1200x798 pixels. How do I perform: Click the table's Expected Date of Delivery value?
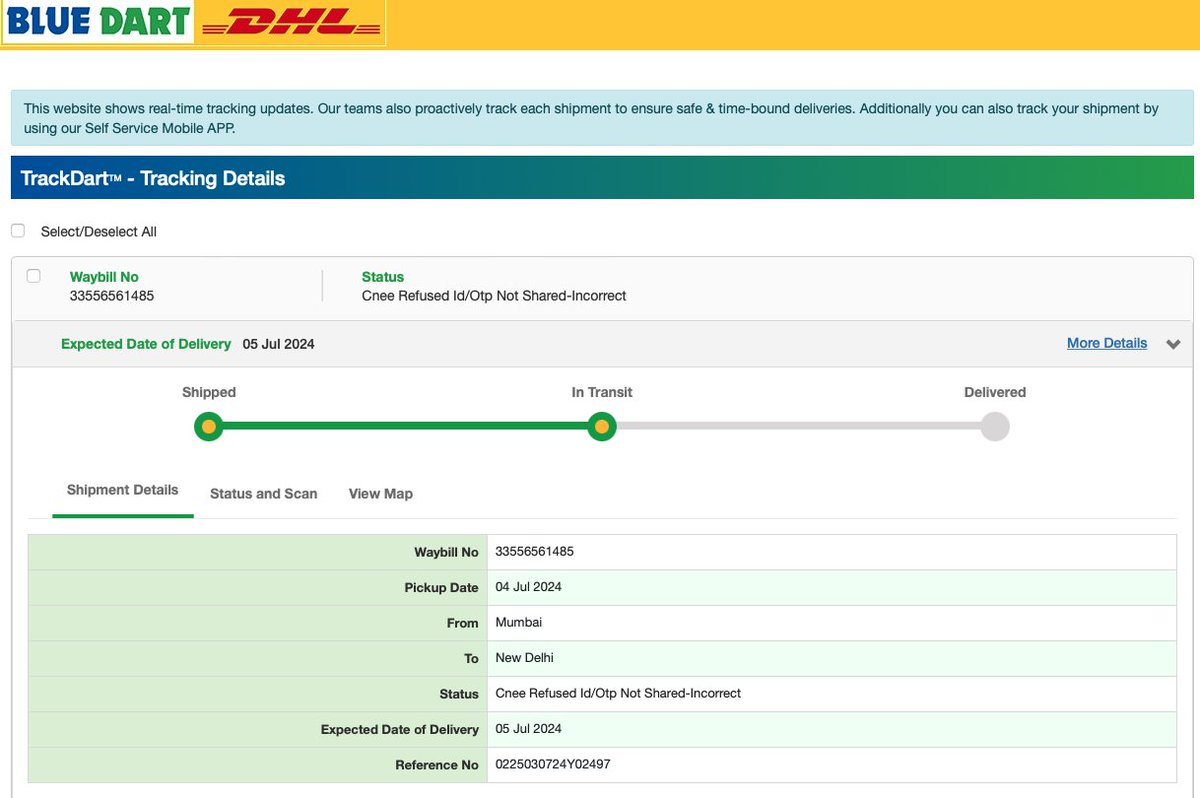528,729
